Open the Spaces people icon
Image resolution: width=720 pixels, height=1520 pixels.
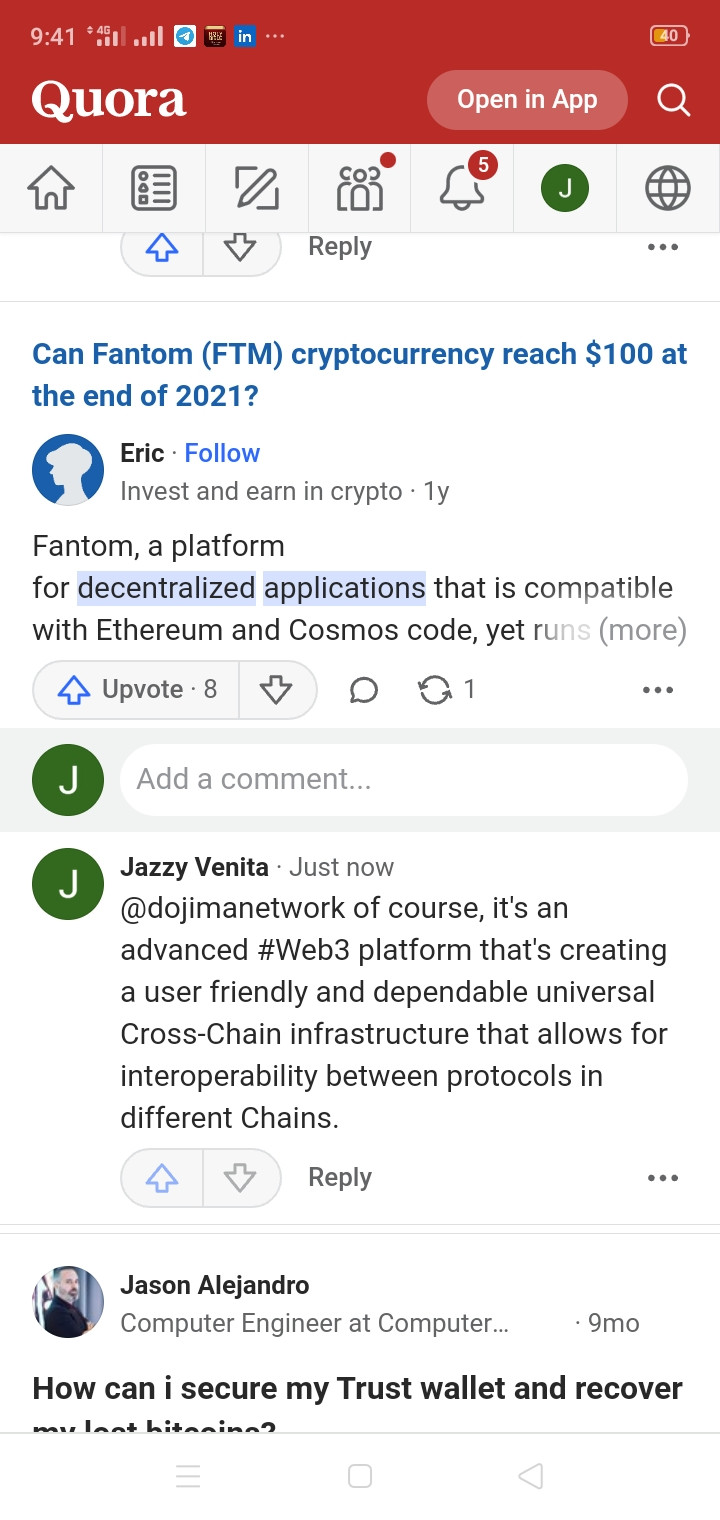coord(360,188)
